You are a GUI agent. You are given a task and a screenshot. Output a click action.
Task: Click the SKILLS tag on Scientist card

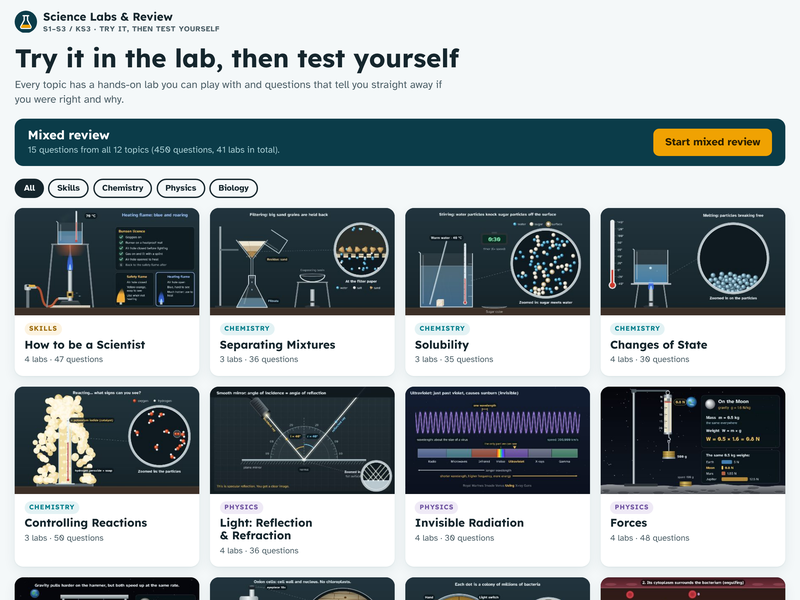[43, 329]
